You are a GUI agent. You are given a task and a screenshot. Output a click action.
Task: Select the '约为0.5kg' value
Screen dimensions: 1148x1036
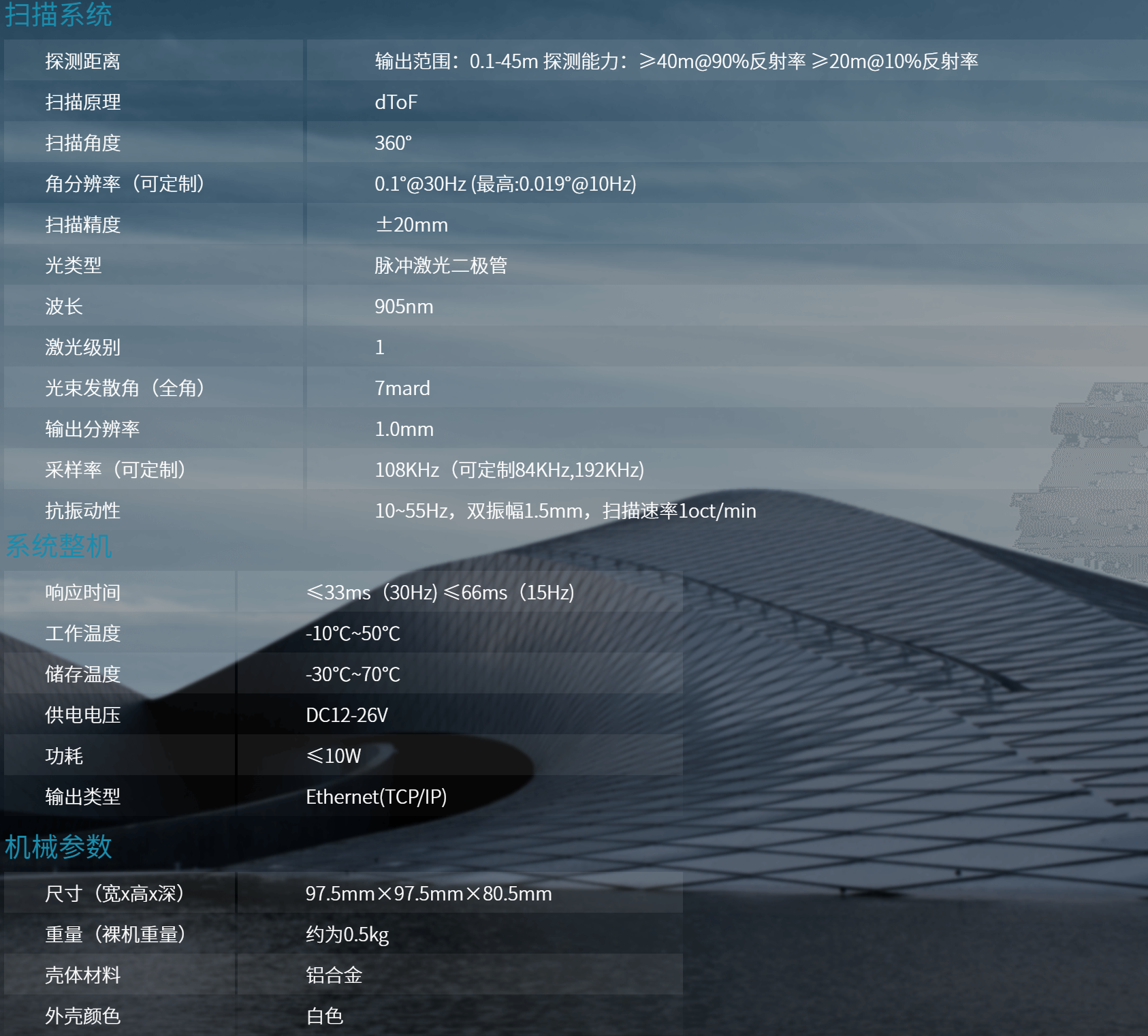(347, 935)
